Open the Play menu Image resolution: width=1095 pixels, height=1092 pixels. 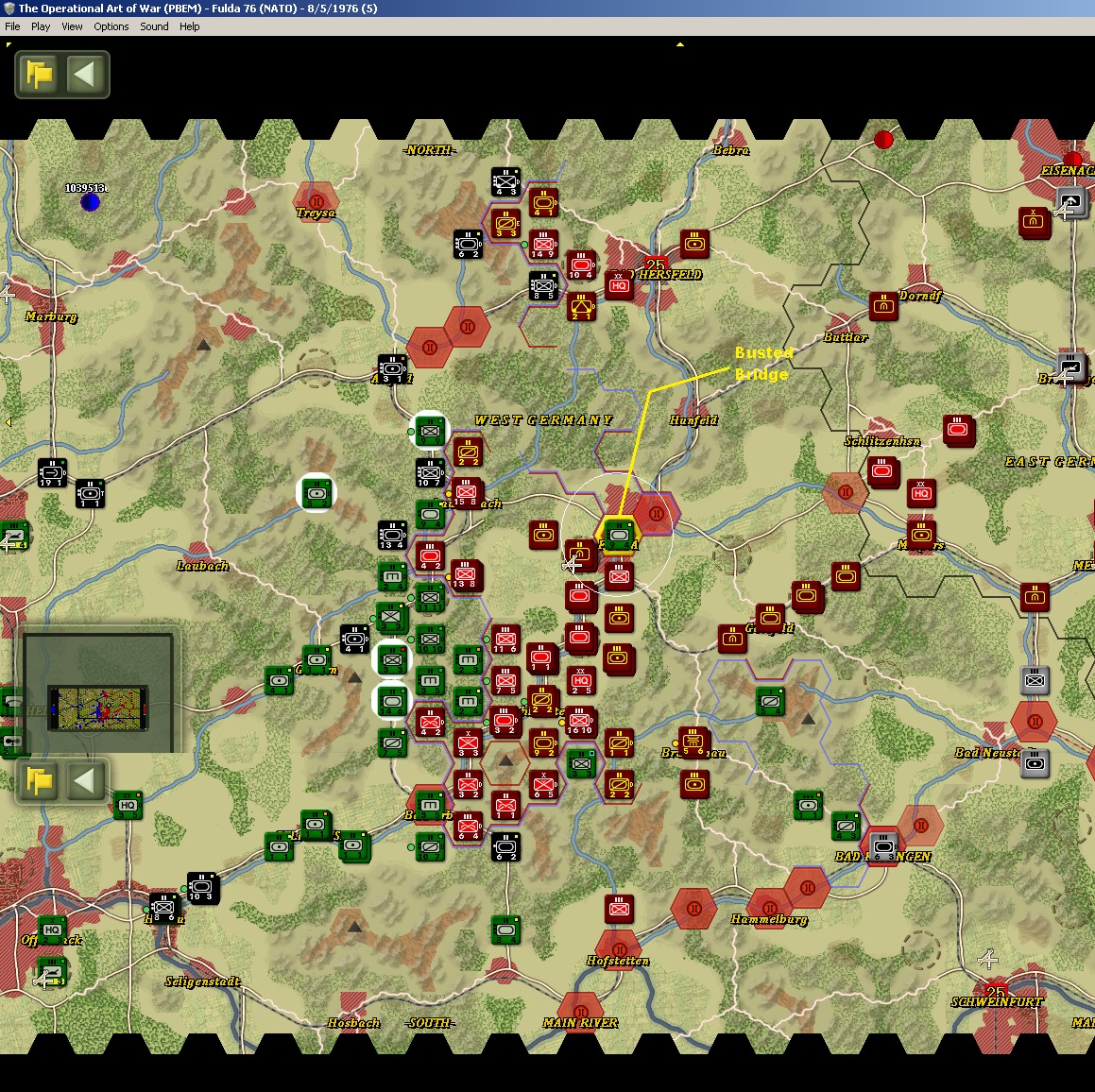41,26
